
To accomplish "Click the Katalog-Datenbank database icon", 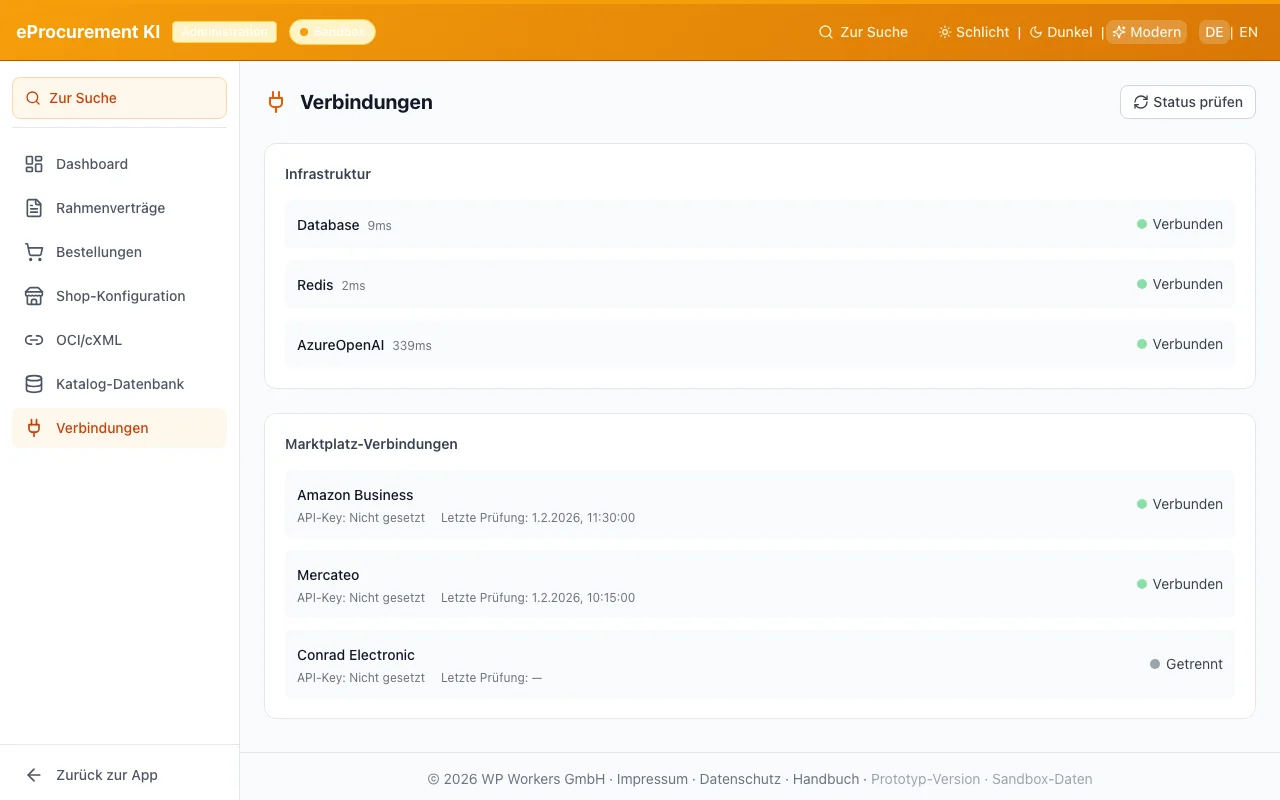I will (x=33, y=383).
